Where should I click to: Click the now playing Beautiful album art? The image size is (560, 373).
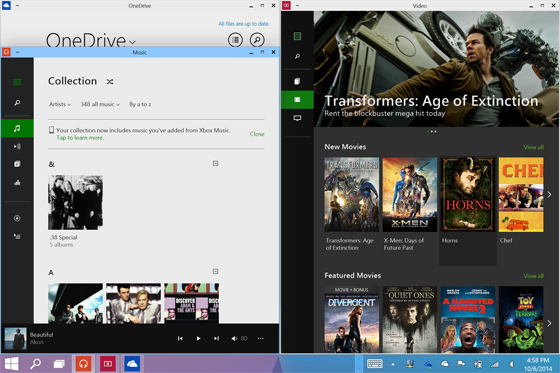[x=15, y=338]
